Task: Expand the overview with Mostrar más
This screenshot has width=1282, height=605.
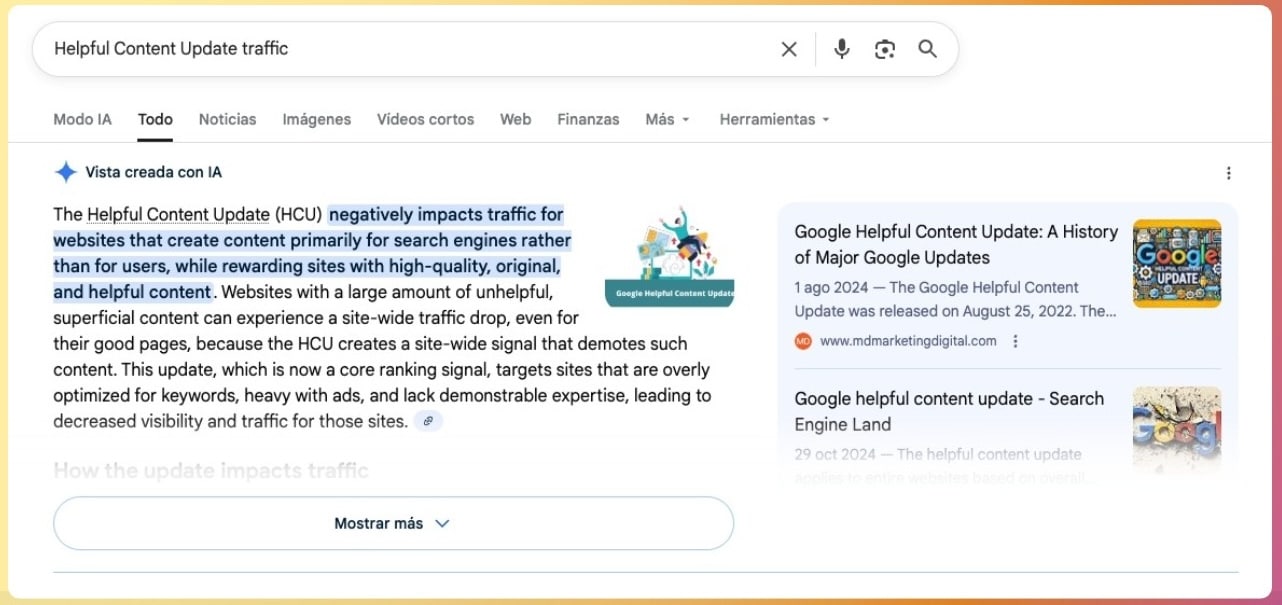Action: pyautogui.click(x=393, y=523)
